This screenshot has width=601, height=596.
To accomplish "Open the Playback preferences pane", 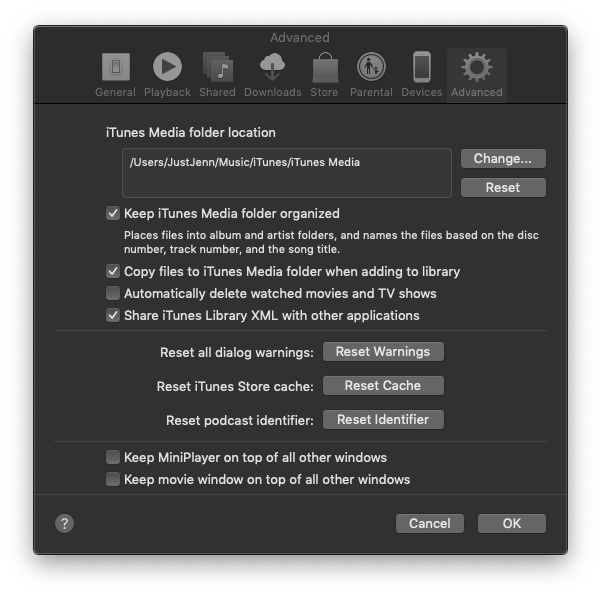I will point(167,75).
